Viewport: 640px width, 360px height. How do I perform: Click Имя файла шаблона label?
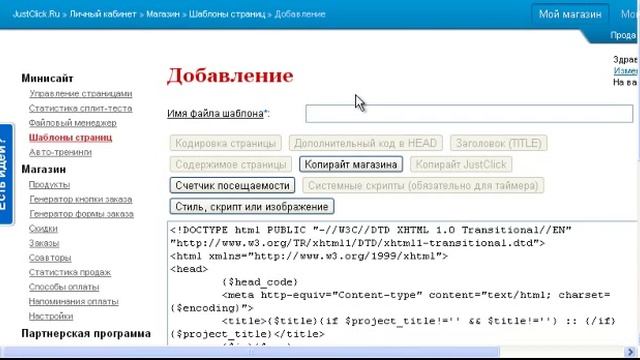pyautogui.click(x=215, y=113)
